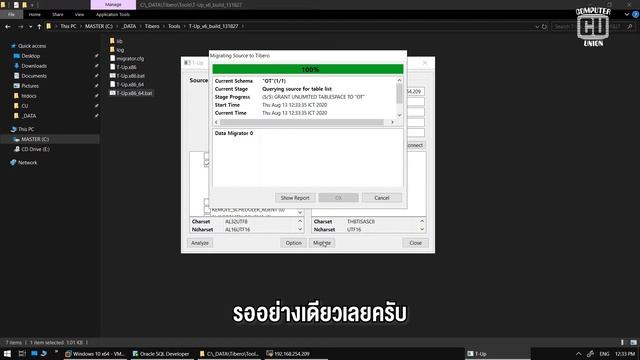Select the T-Up.x86_64.bat file

tap(131, 93)
